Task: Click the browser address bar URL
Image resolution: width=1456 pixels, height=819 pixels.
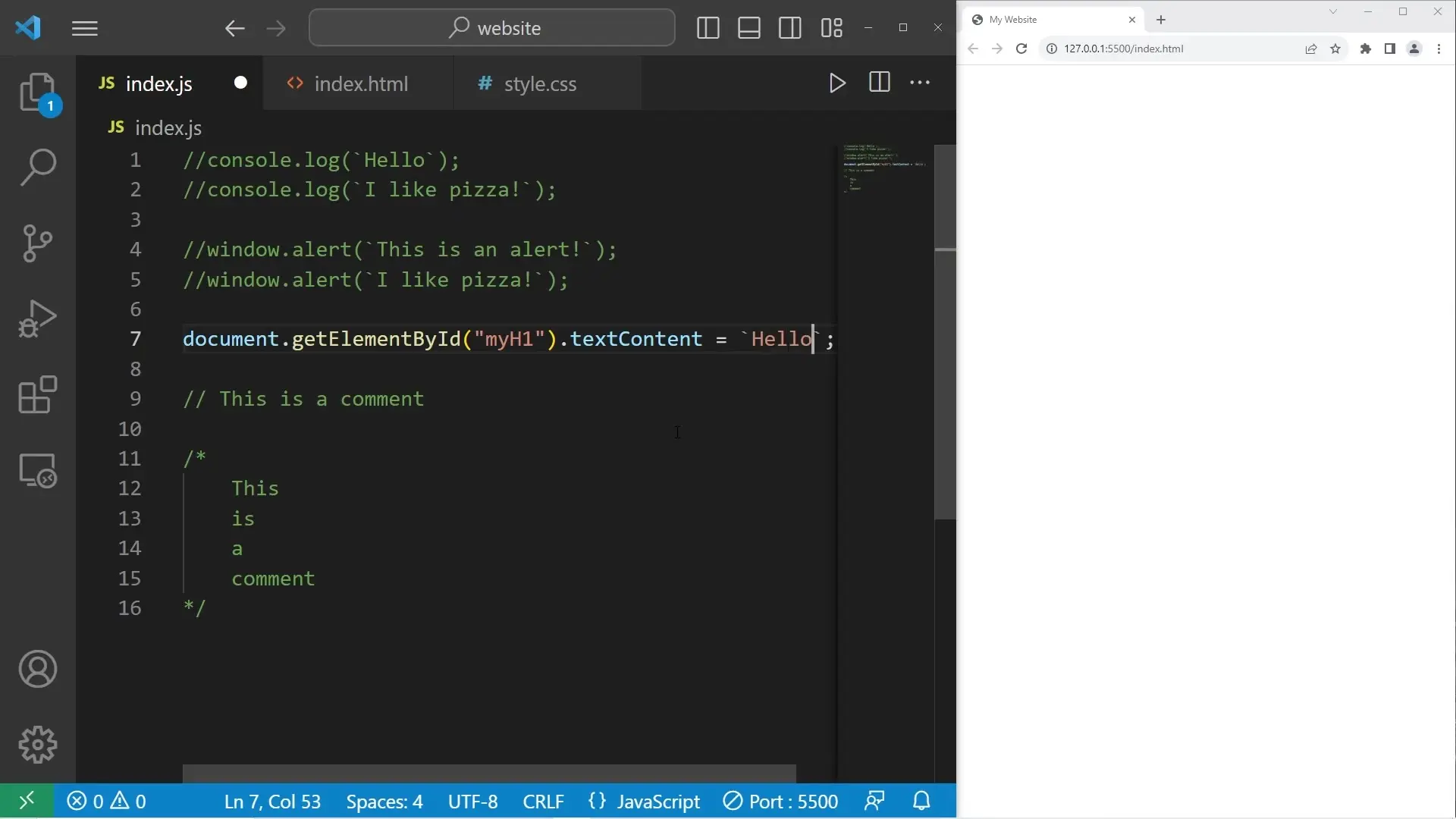Action: (1123, 49)
